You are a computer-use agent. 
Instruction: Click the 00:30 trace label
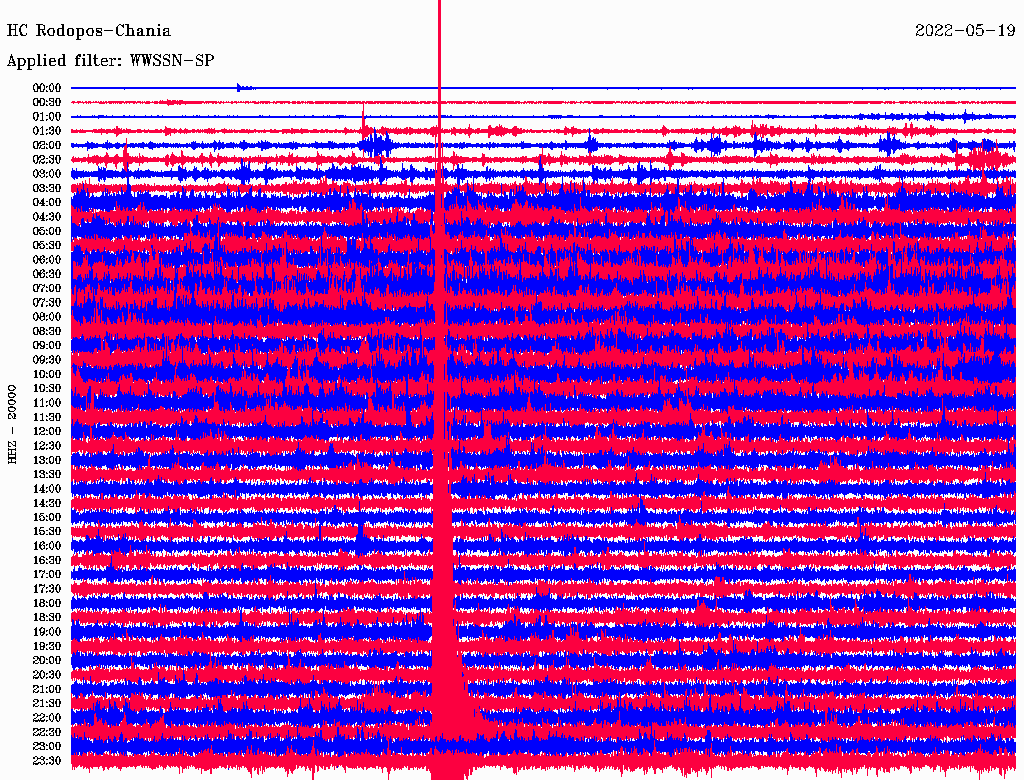point(47,102)
